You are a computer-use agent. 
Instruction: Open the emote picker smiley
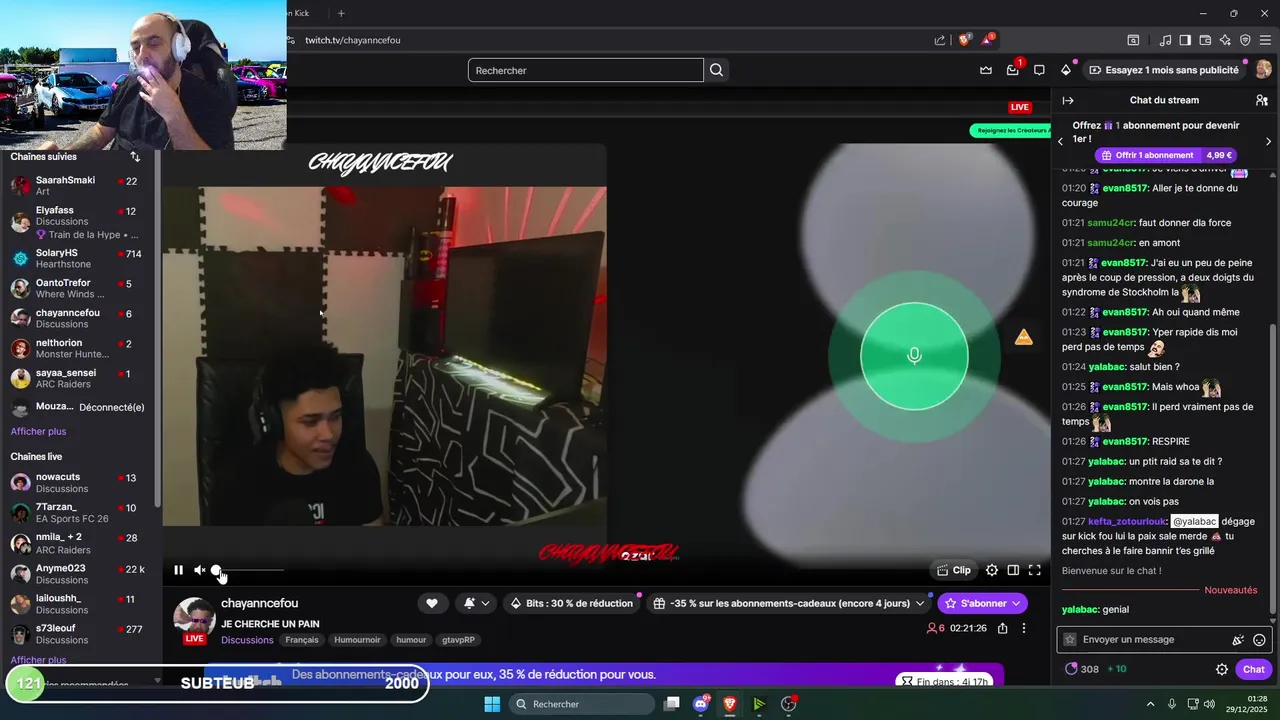pos(1259,640)
